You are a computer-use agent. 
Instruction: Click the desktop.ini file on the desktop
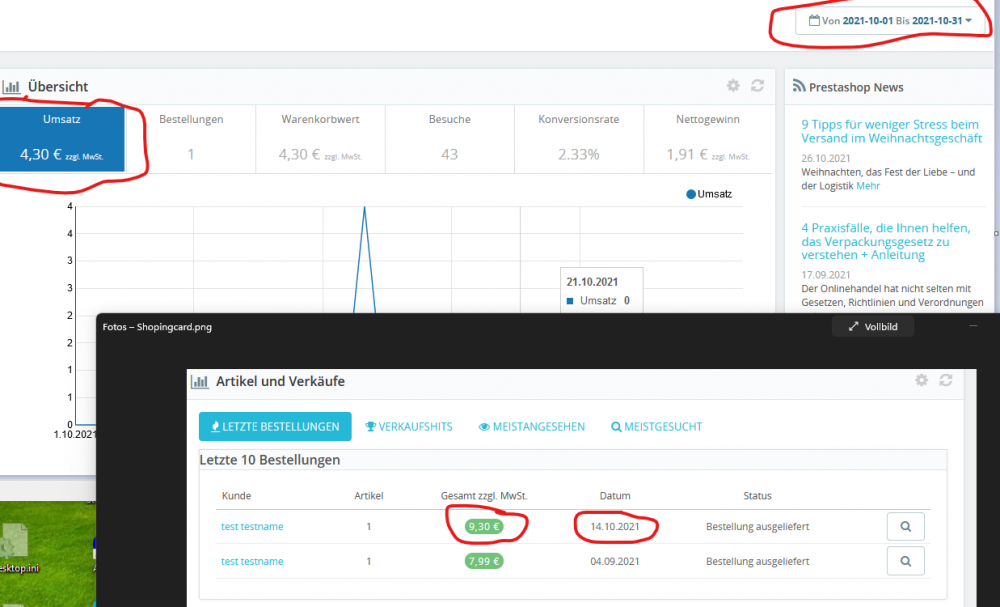pyautogui.click(x=16, y=547)
